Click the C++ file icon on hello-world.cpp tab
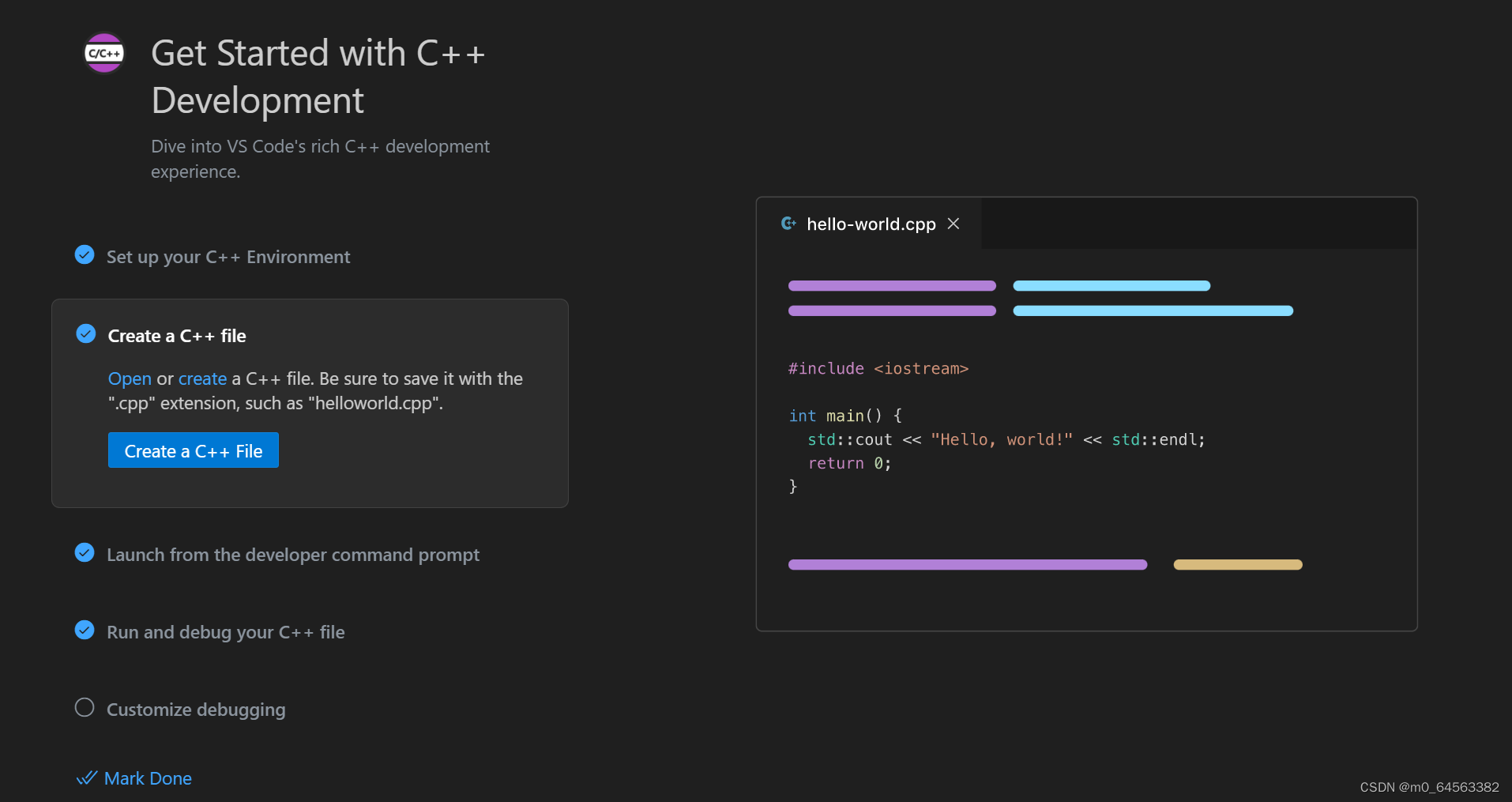This screenshot has width=1512, height=802. tap(788, 224)
